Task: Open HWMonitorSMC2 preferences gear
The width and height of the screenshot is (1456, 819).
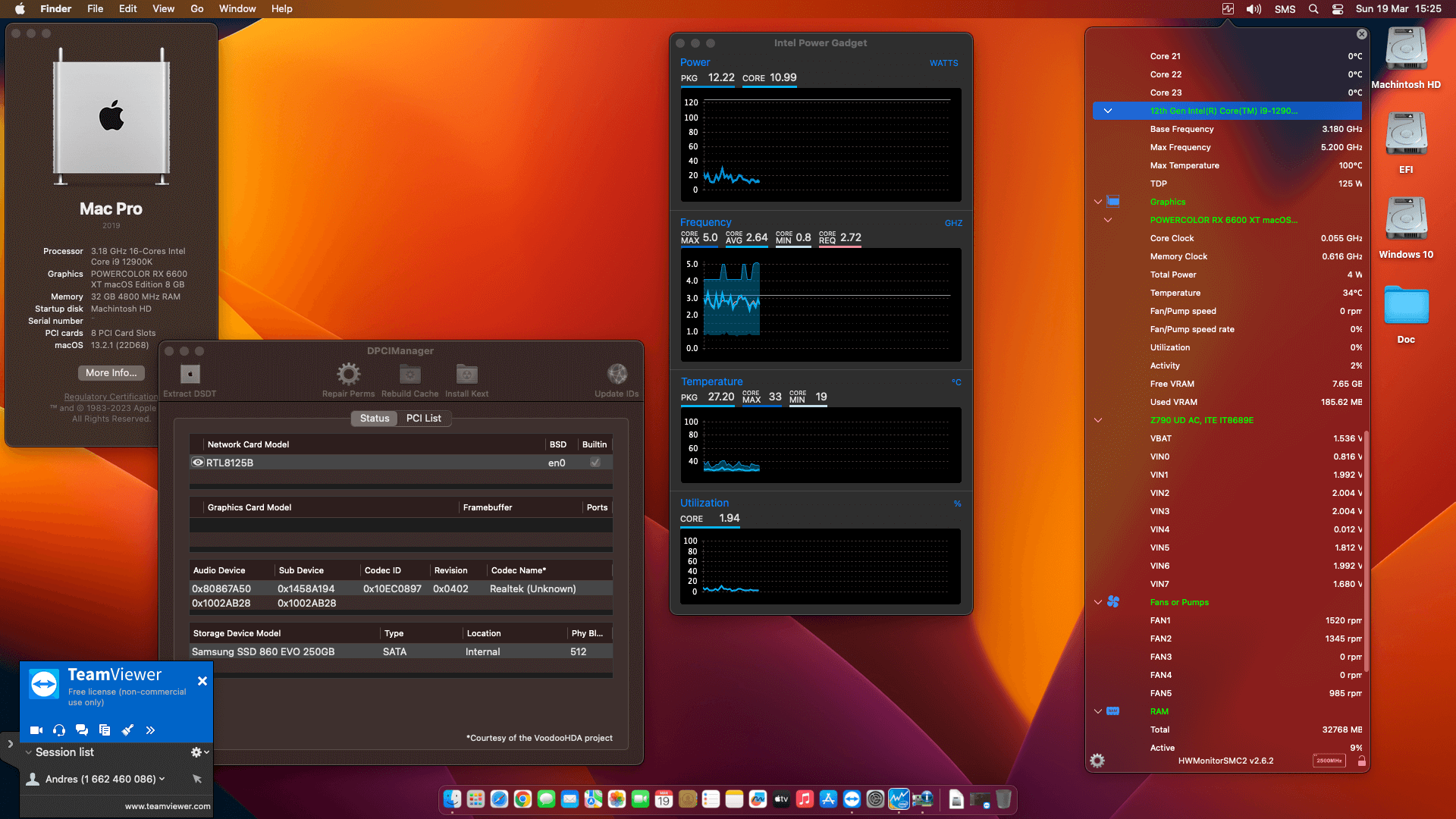Action: (1097, 760)
